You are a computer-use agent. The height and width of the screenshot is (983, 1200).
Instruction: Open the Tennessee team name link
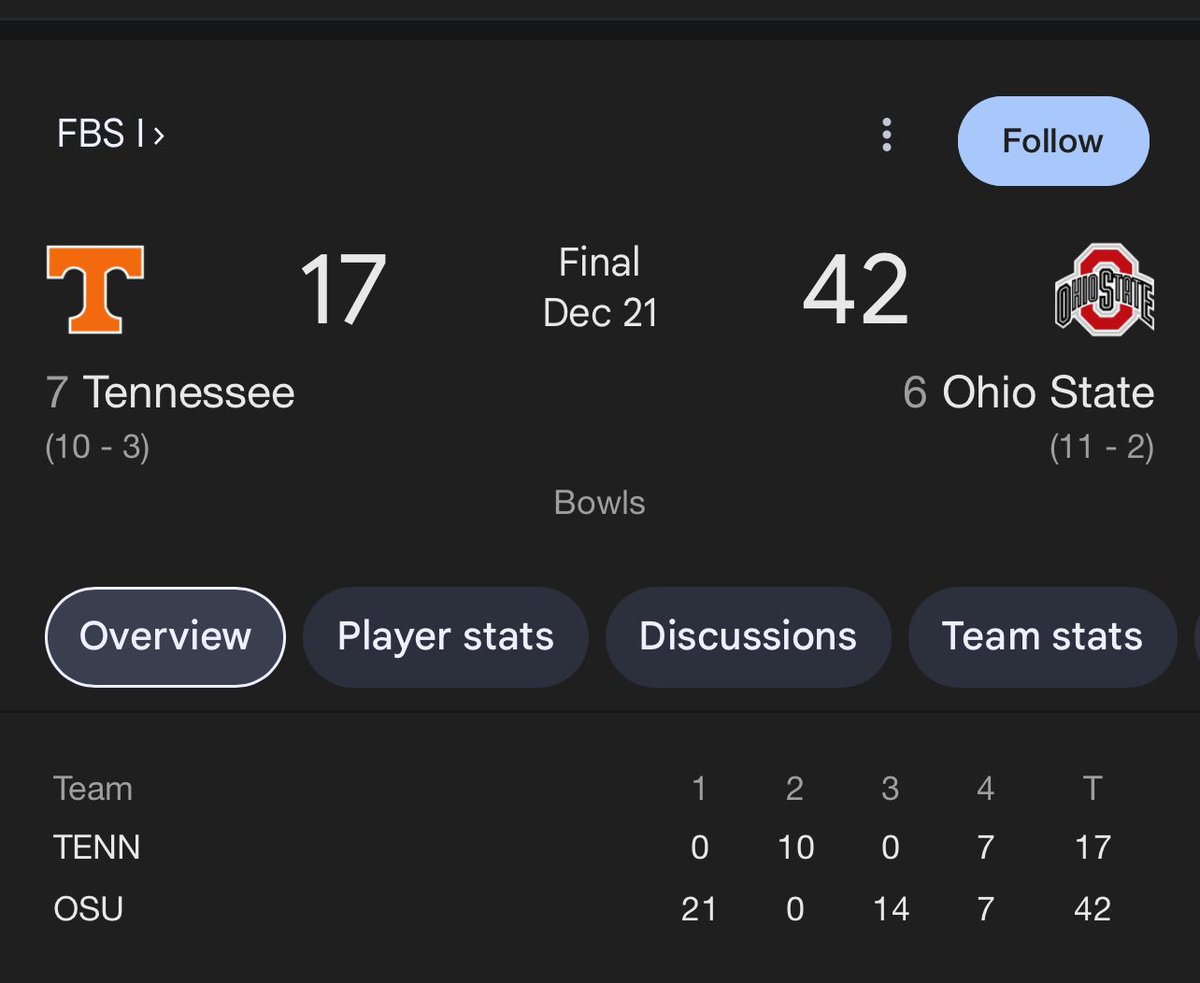click(x=188, y=393)
